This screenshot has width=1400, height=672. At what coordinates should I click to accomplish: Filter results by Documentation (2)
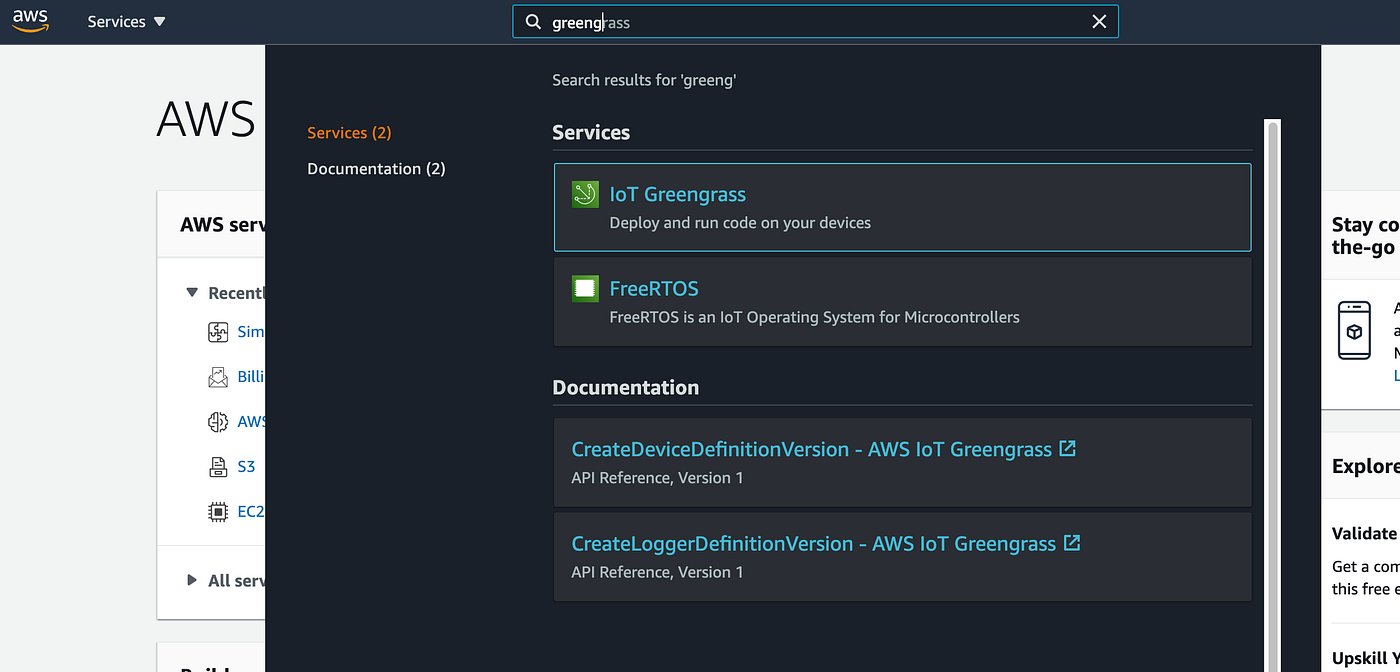click(x=376, y=169)
